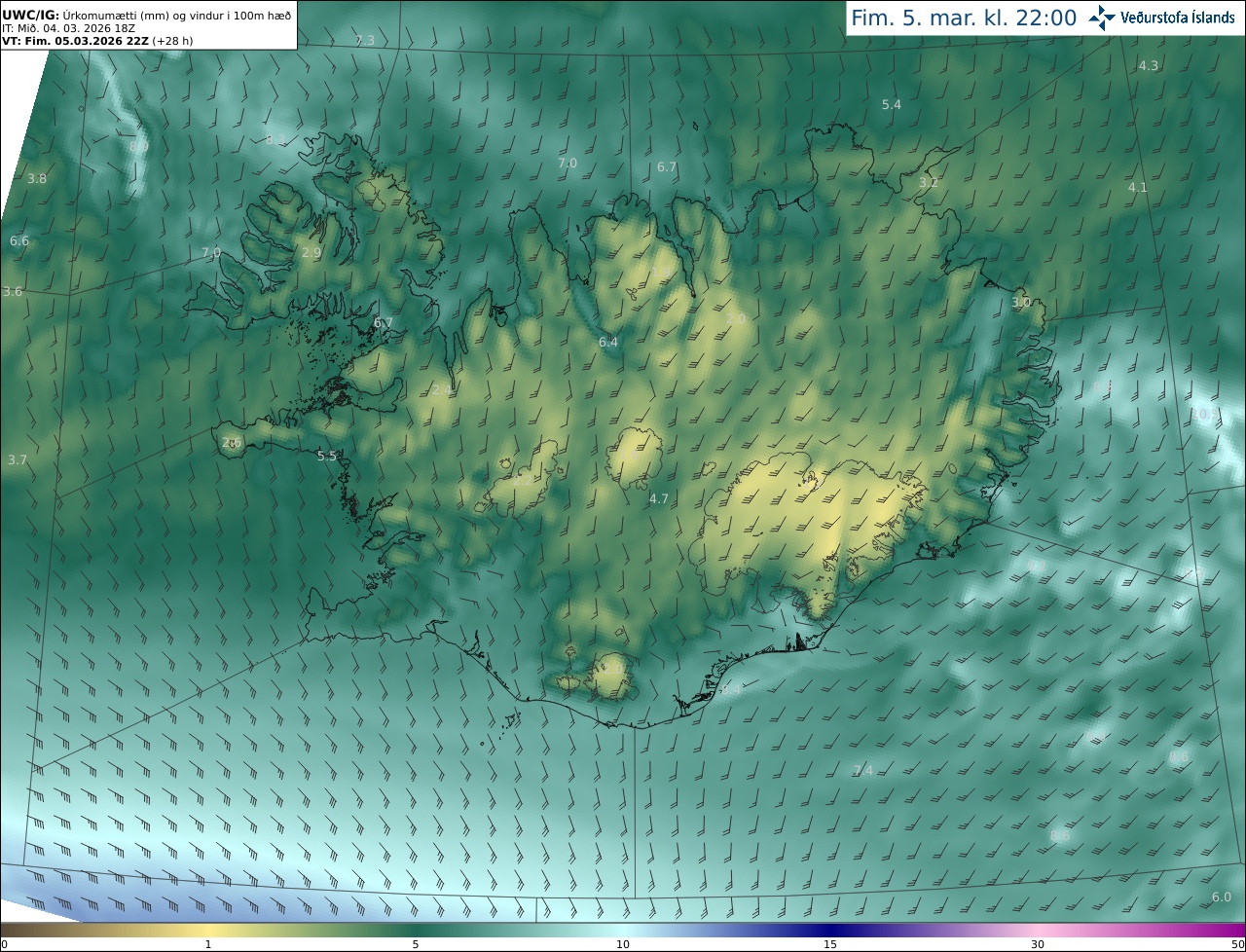The height and width of the screenshot is (952, 1246).
Task: Click the '4.7' value on map
Action: [x=659, y=498]
